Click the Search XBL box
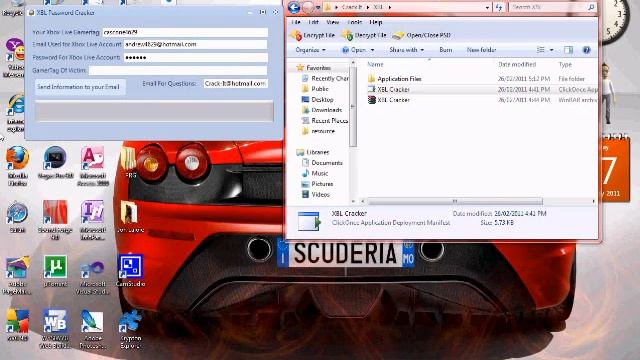 pos(551,7)
